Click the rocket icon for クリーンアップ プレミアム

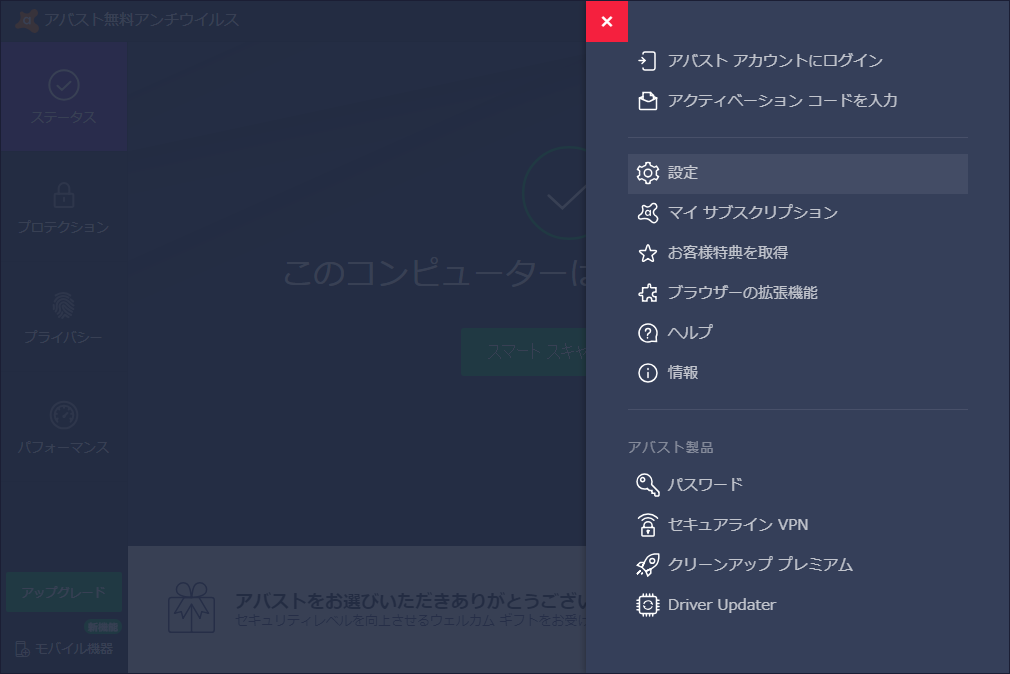click(x=647, y=564)
